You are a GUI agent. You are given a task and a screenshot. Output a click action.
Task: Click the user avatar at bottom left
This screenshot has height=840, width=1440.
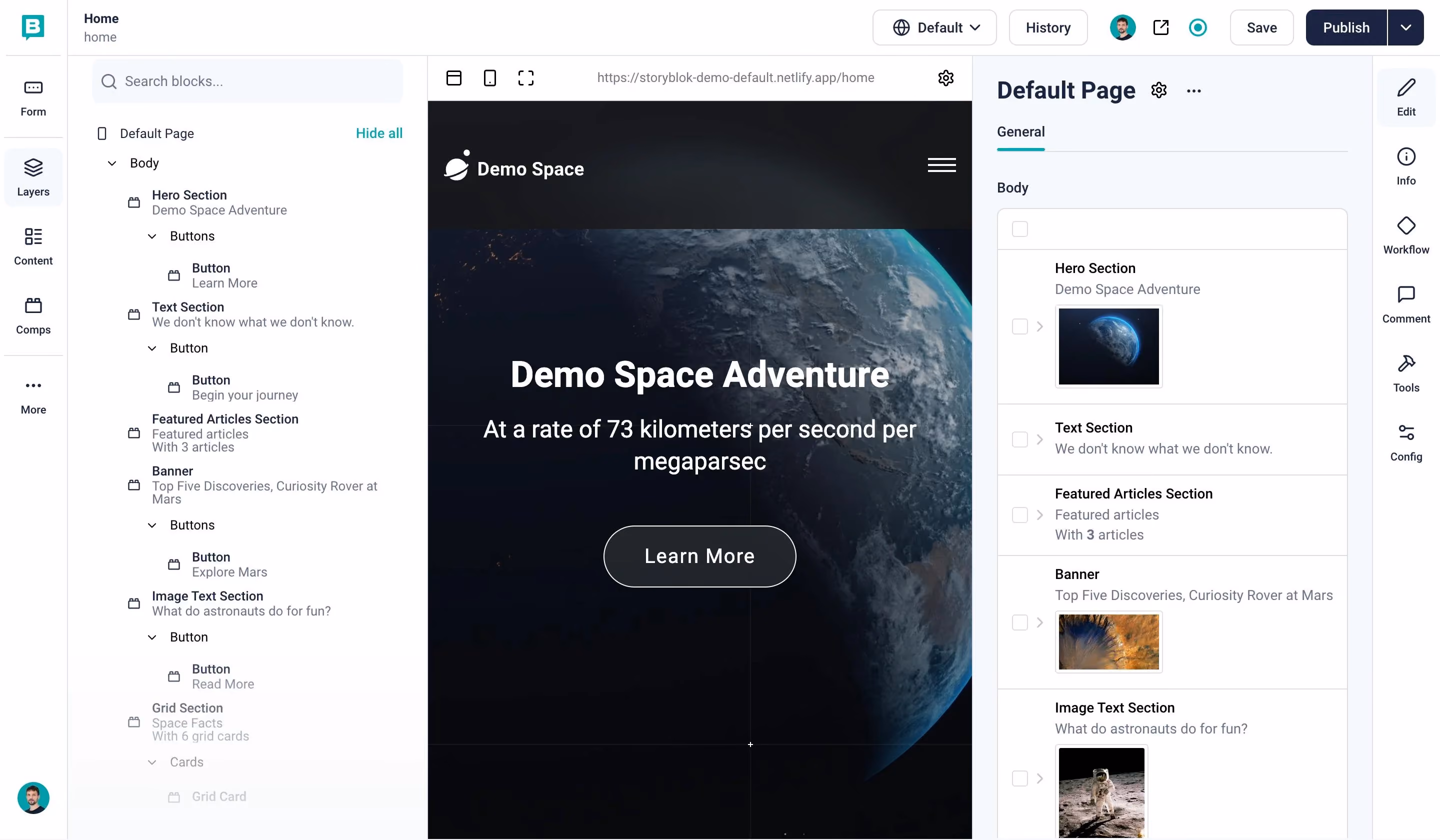click(x=33, y=797)
